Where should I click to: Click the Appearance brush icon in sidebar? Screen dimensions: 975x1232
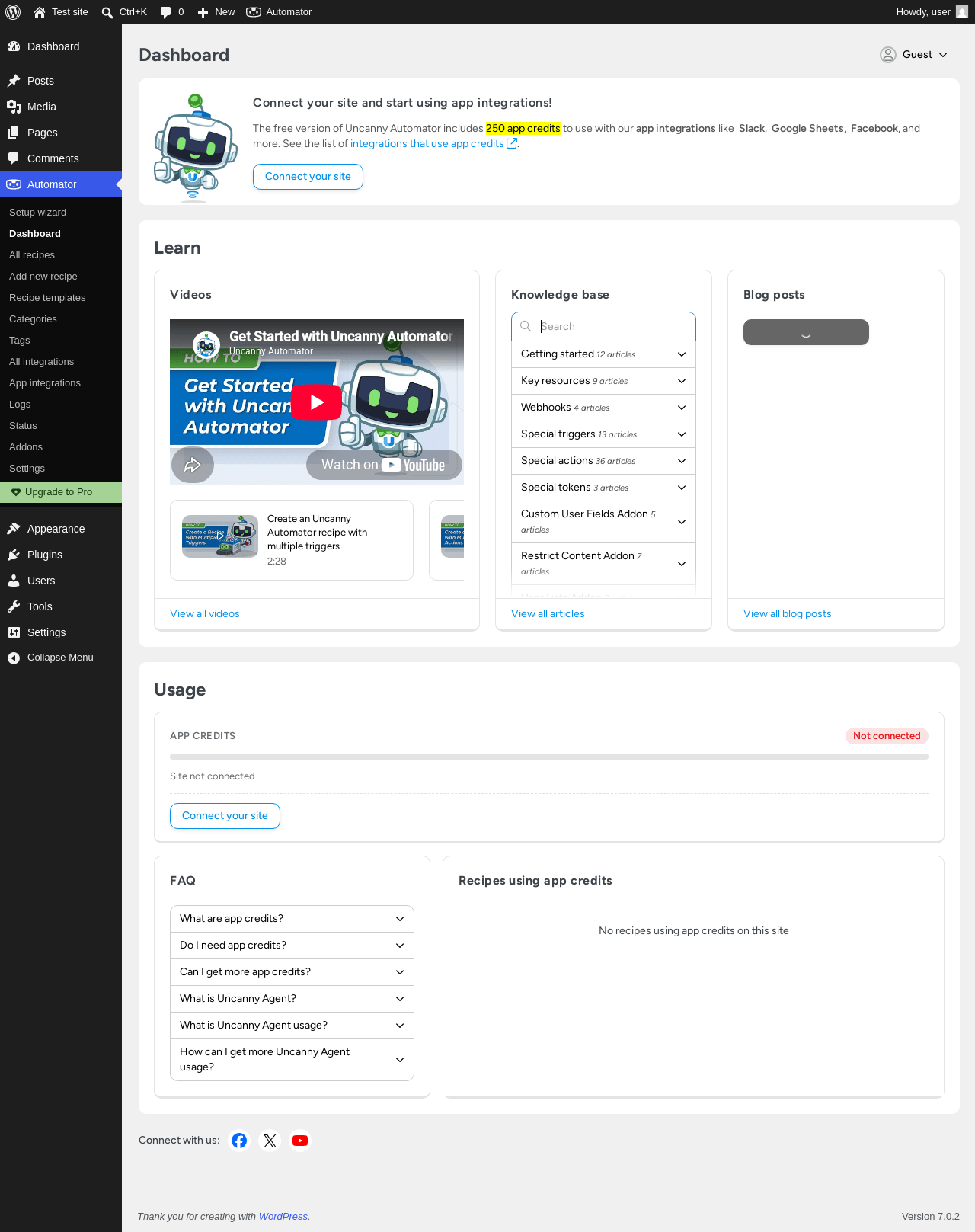click(14, 529)
